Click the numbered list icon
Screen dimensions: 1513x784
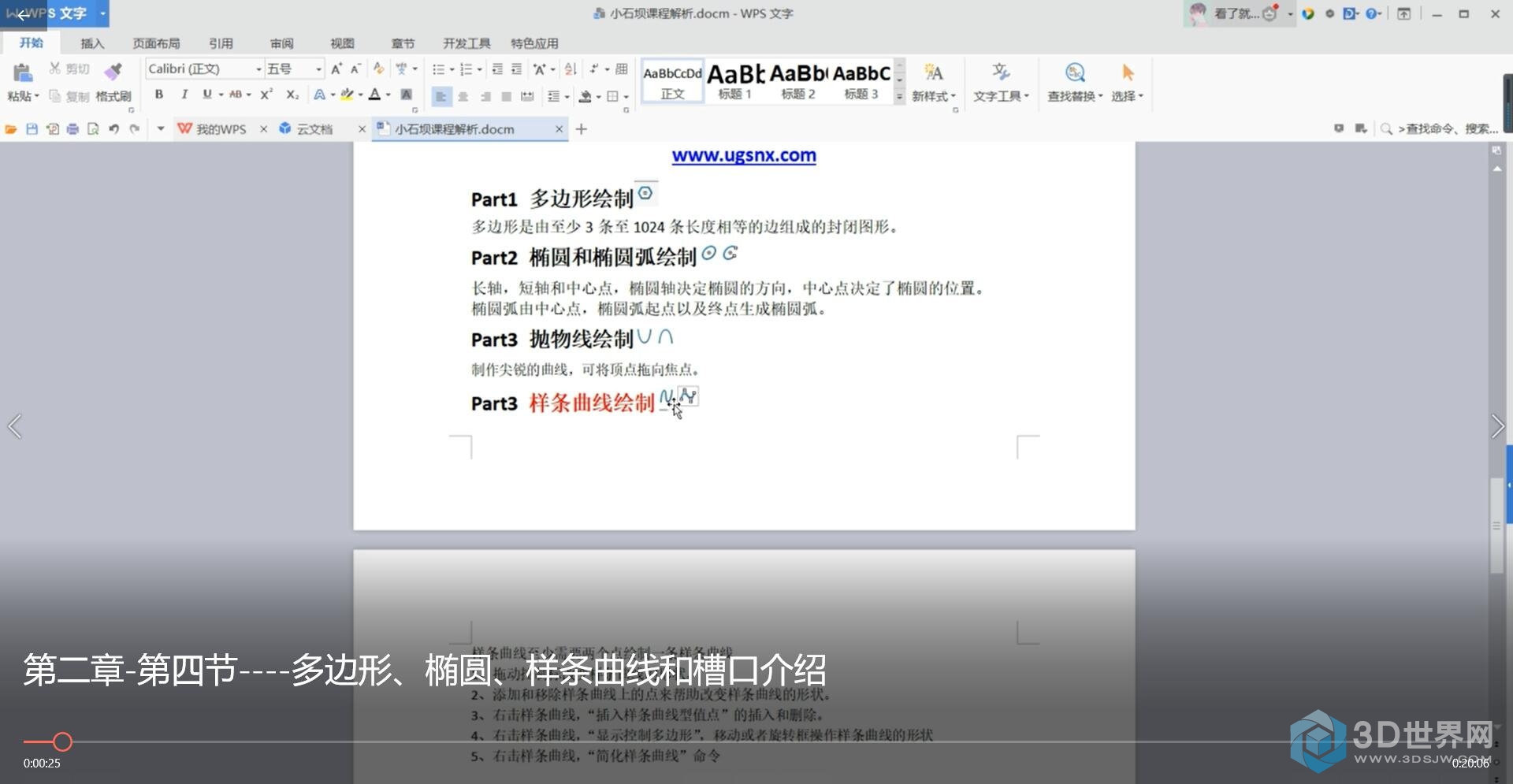[x=466, y=69]
